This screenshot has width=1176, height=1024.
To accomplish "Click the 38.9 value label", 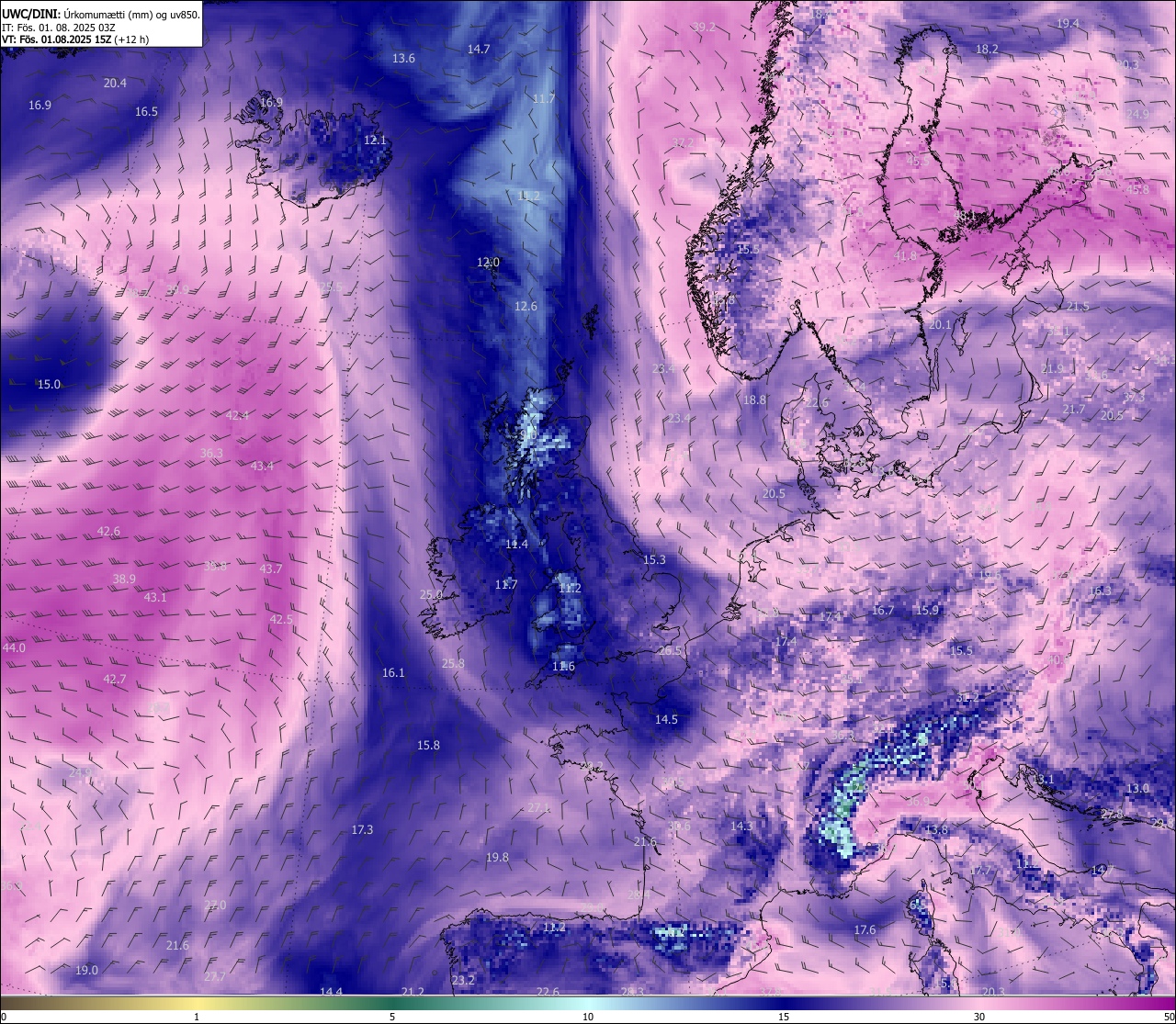I will [124, 579].
